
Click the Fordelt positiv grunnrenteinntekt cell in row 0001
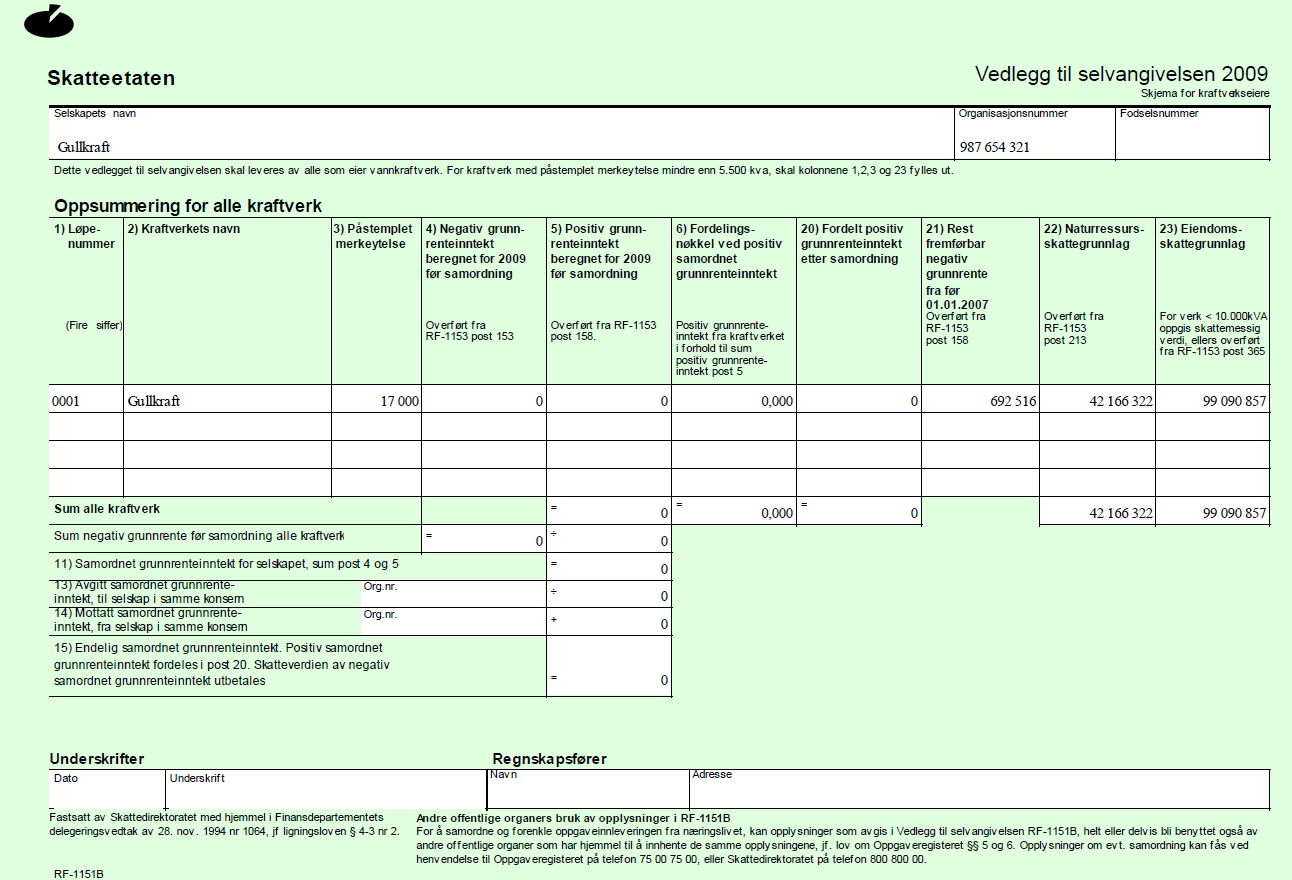859,399
